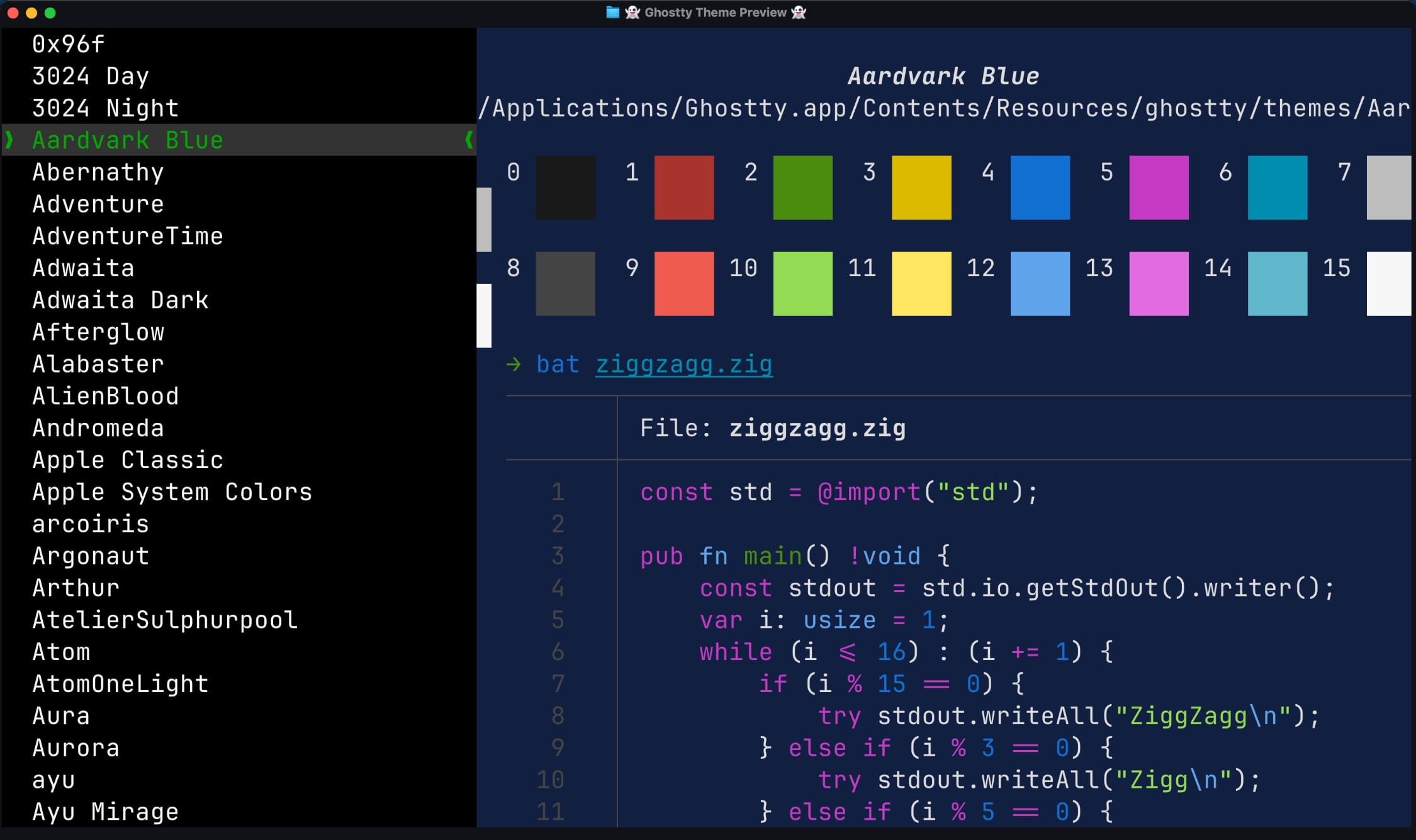Select the Argonaut theme

pos(91,556)
